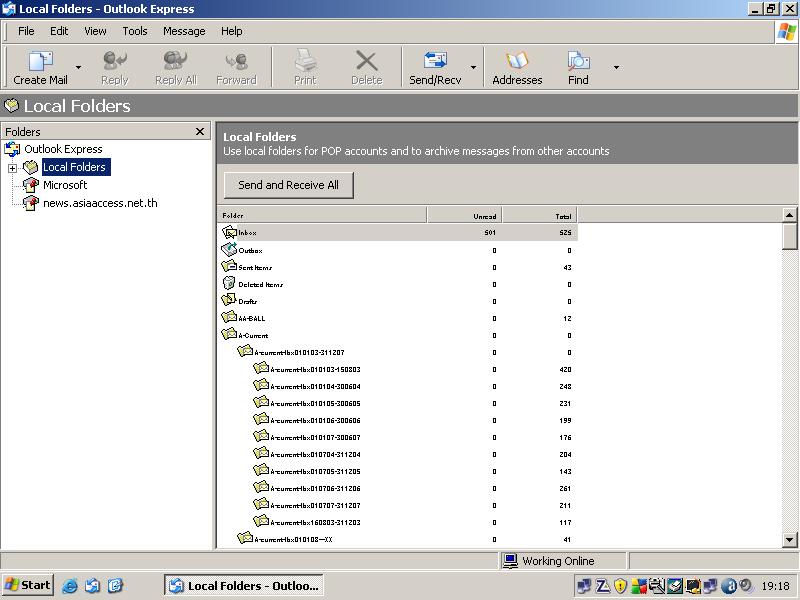Click the ZoneAlarm tray icon
The width and height of the screenshot is (800, 600).
603,586
